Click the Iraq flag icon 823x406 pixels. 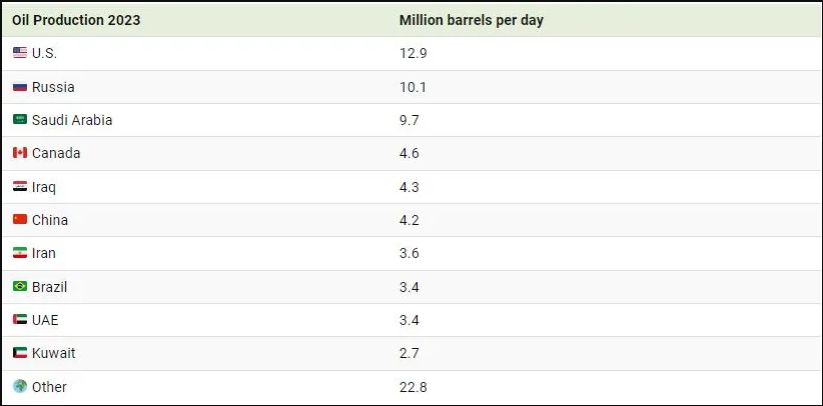click(20, 187)
